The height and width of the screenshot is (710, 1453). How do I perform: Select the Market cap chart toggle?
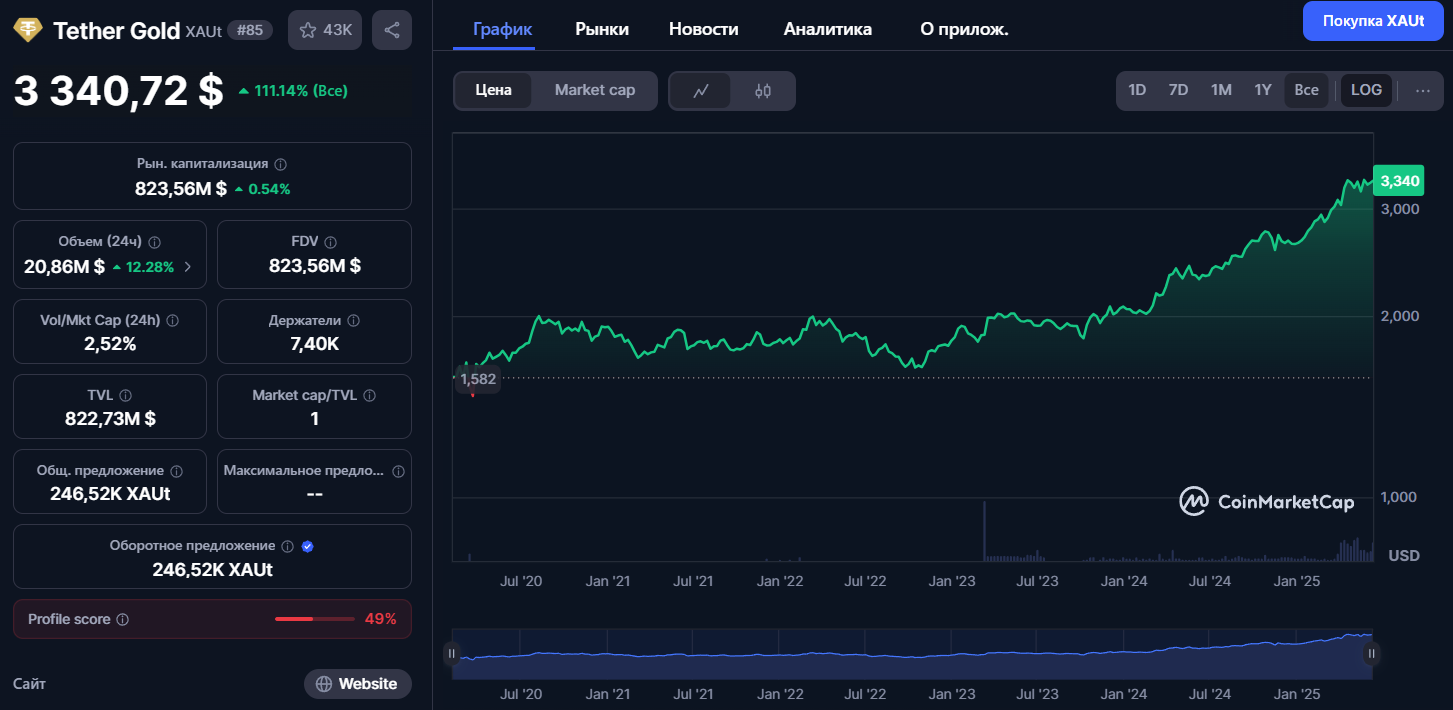pyautogui.click(x=595, y=90)
